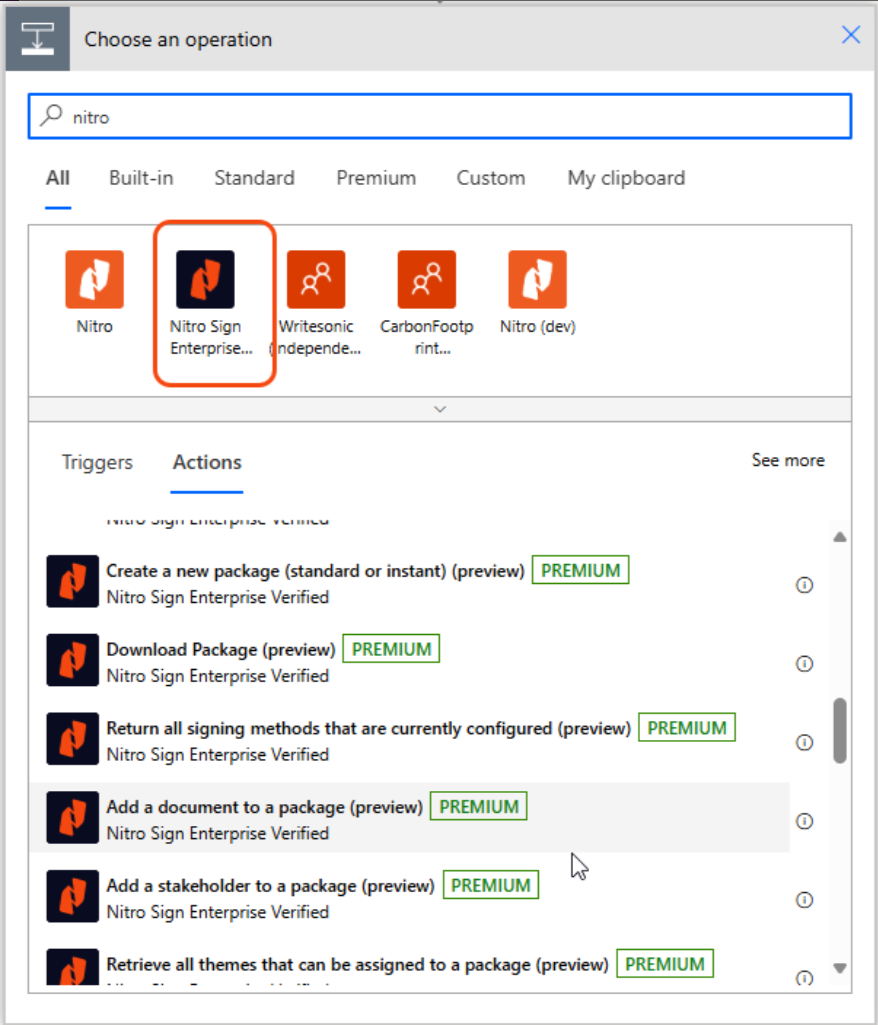Expand the connectors list chevron
This screenshot has width=878, height=1025.
pos(439,409)
